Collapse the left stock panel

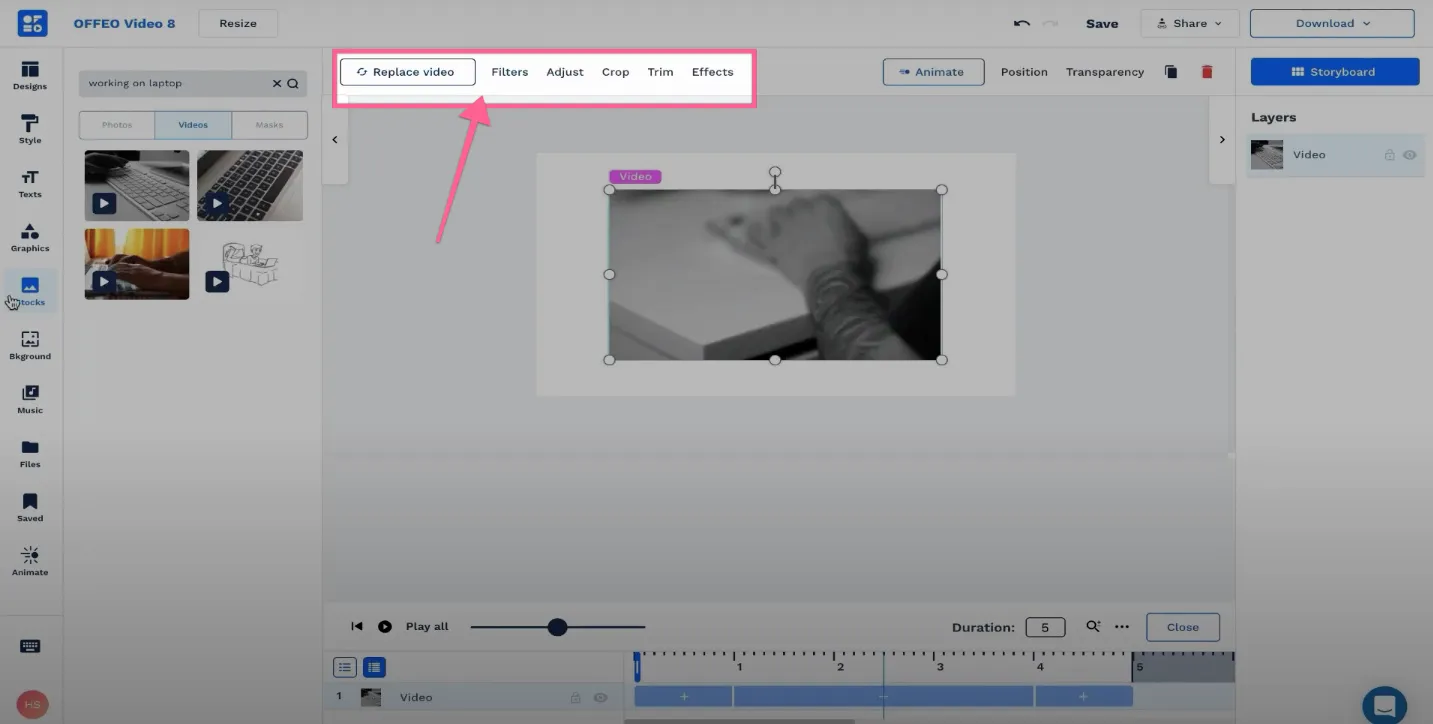(x=335, y=140)
